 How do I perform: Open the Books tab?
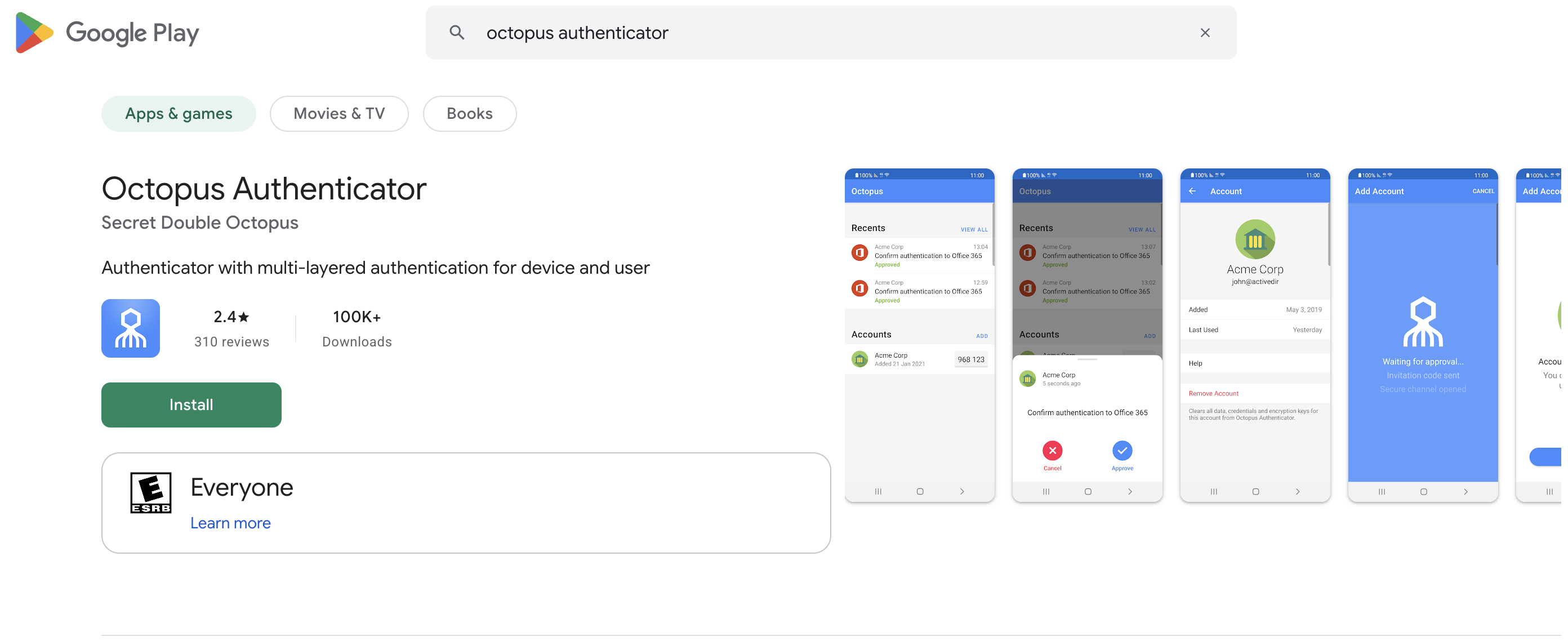(x=469, y=114)
